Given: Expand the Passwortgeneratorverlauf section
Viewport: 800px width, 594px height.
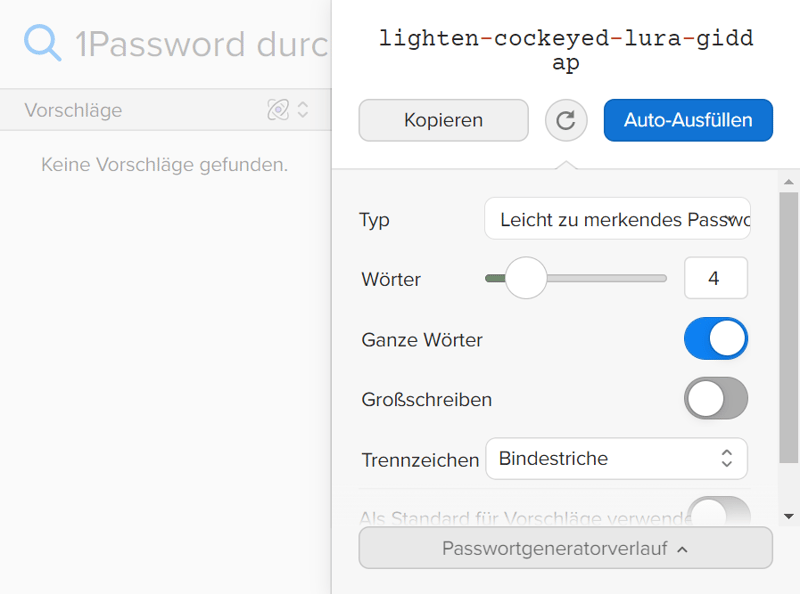Looking at the screenshot, I should 565,548.
